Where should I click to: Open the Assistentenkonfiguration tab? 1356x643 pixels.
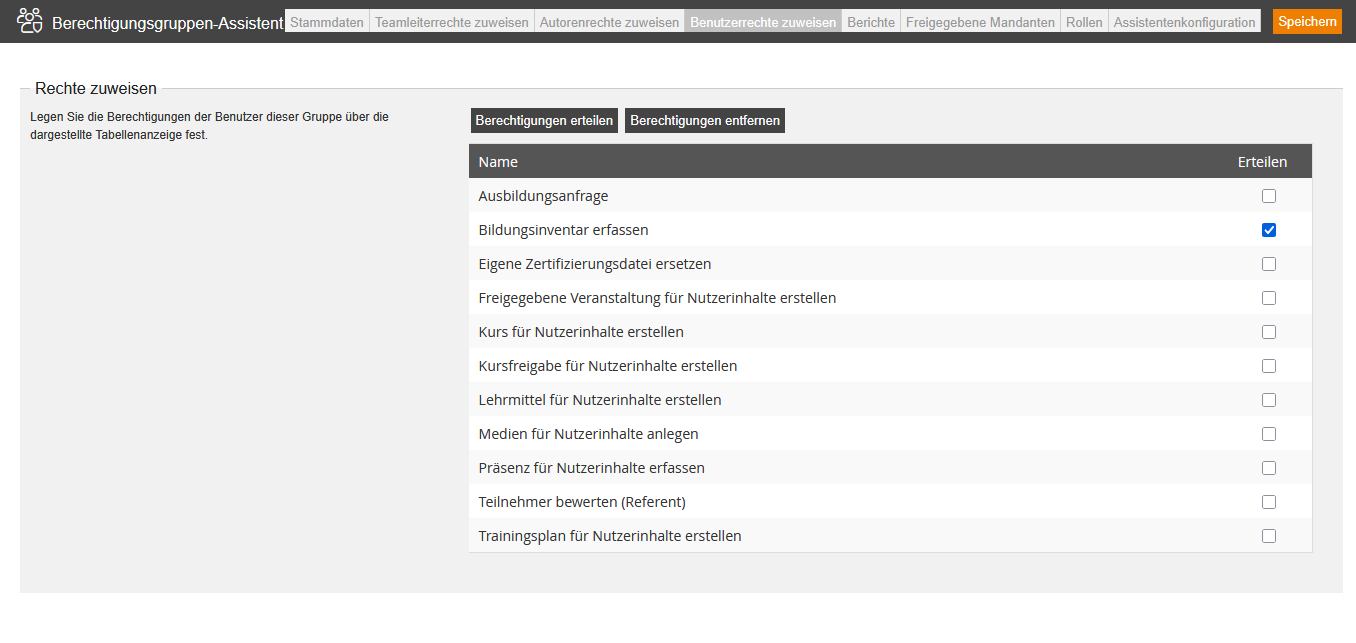(1184, 22)
